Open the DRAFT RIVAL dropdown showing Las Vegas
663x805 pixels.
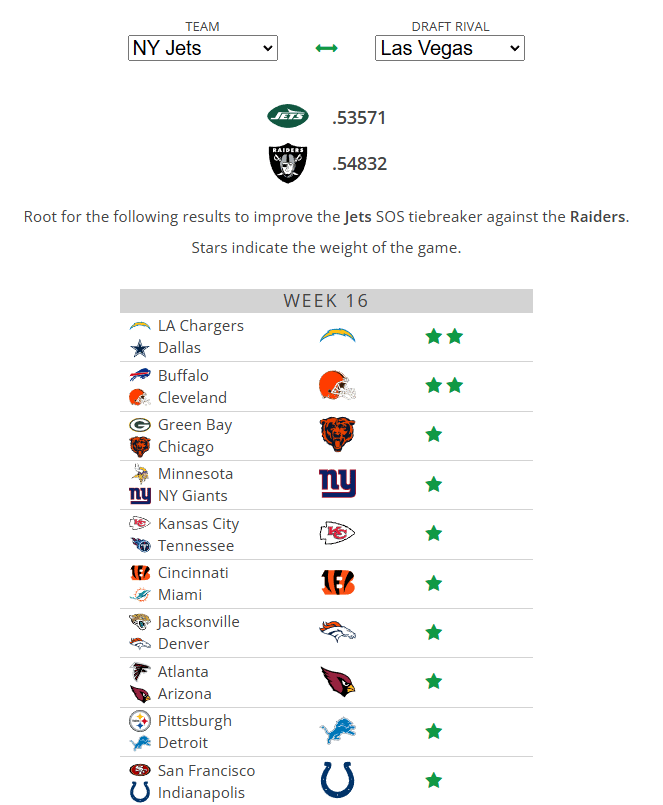pos(449,48)
